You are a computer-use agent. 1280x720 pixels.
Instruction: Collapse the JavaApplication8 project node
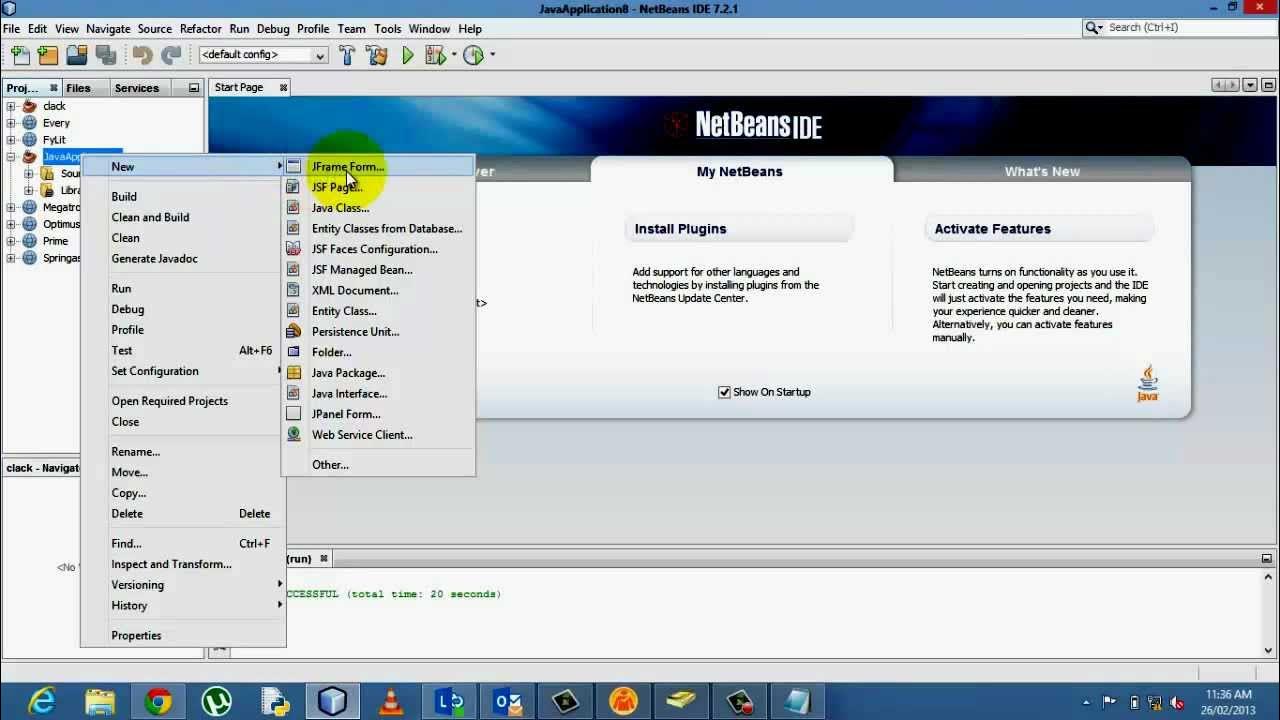tap(11, 157)
